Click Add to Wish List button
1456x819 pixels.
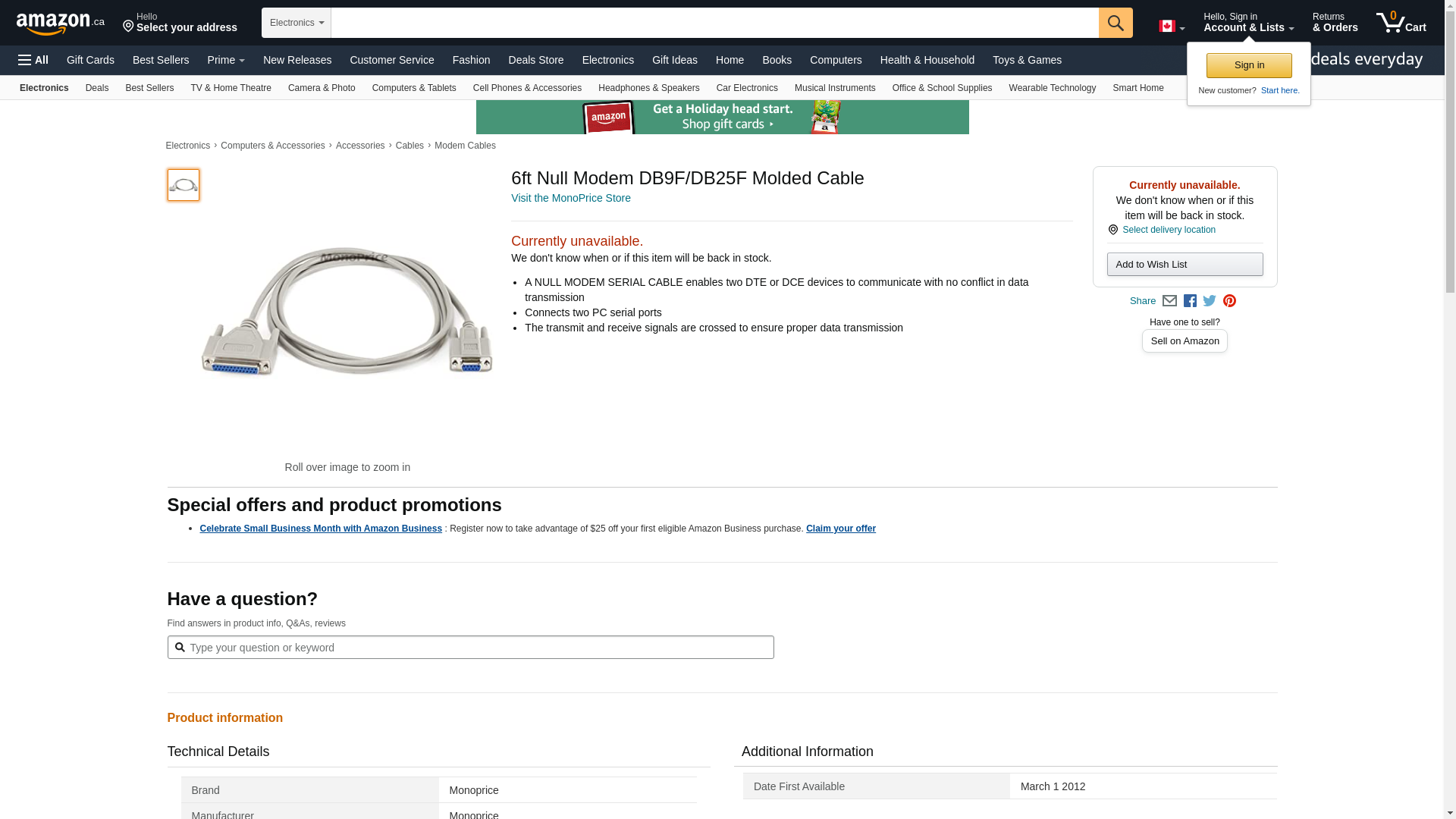point(1185,264)
